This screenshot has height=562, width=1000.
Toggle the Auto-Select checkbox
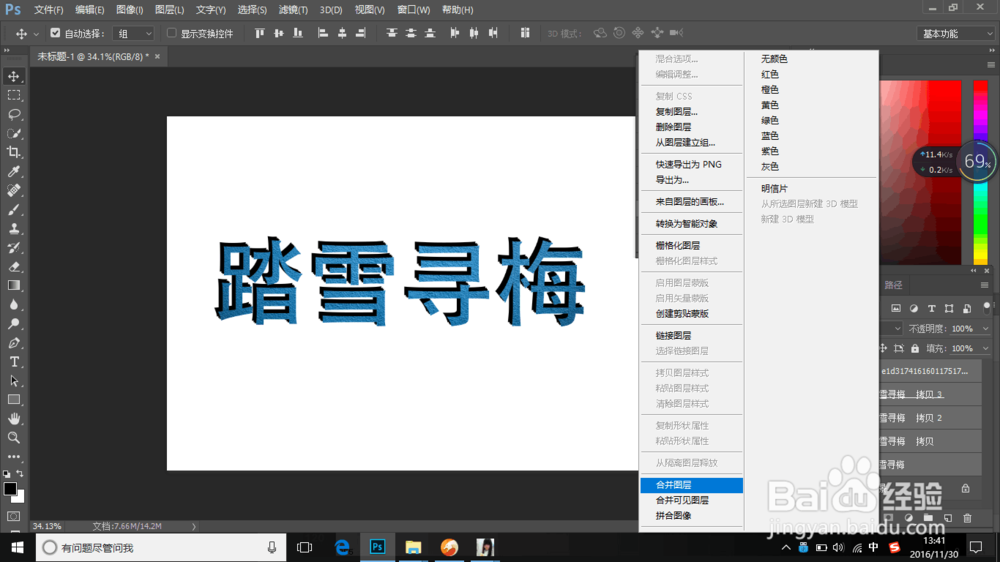pyautogui.click(x=55, y=33)
